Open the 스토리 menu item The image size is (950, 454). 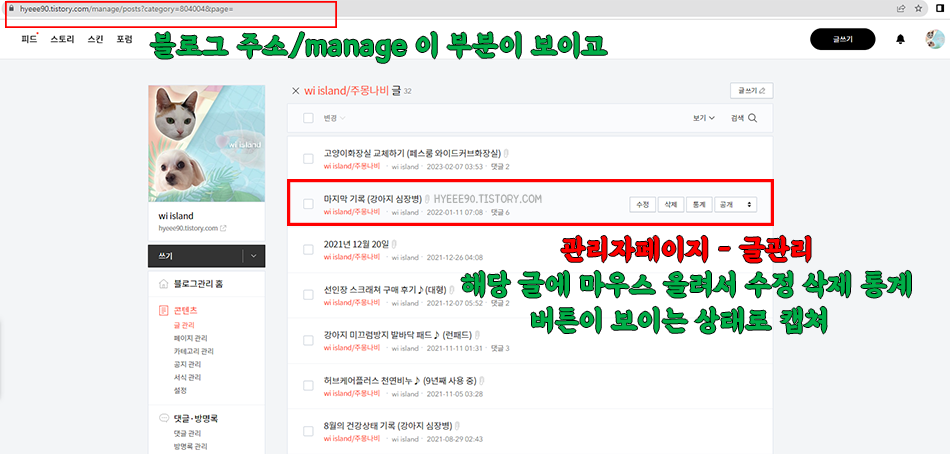tap(62, 39)
